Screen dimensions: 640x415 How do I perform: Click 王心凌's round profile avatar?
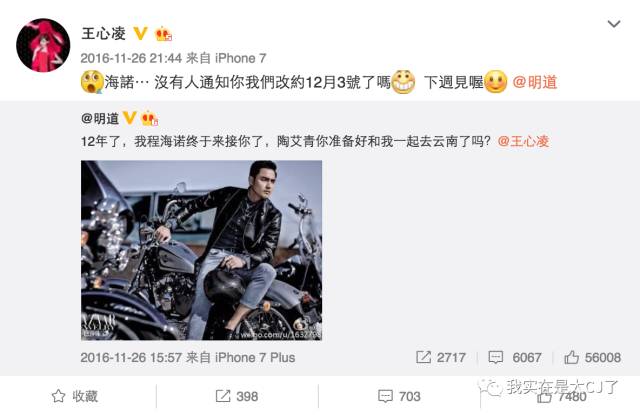tap(43, 45)
